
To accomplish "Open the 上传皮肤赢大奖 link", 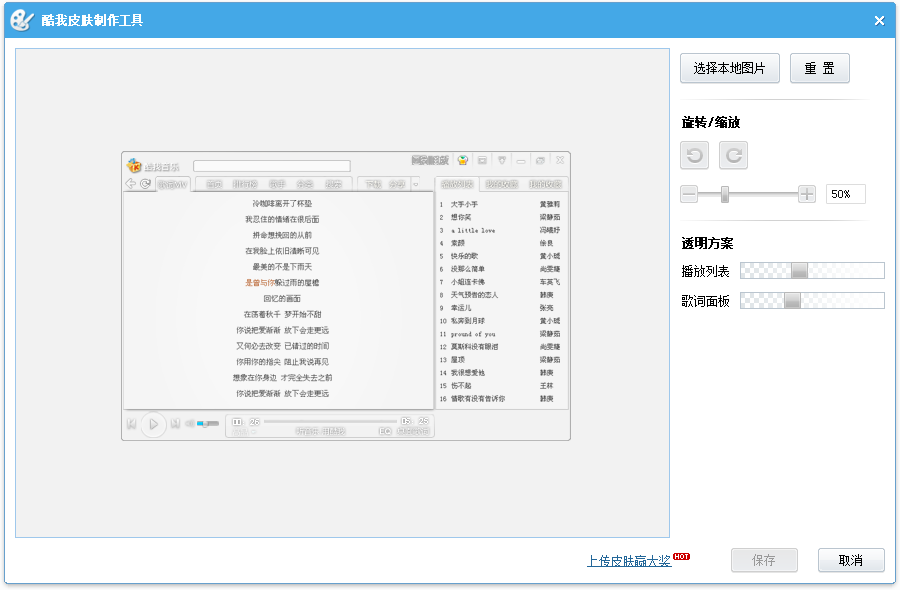I will tap(629, 561).
